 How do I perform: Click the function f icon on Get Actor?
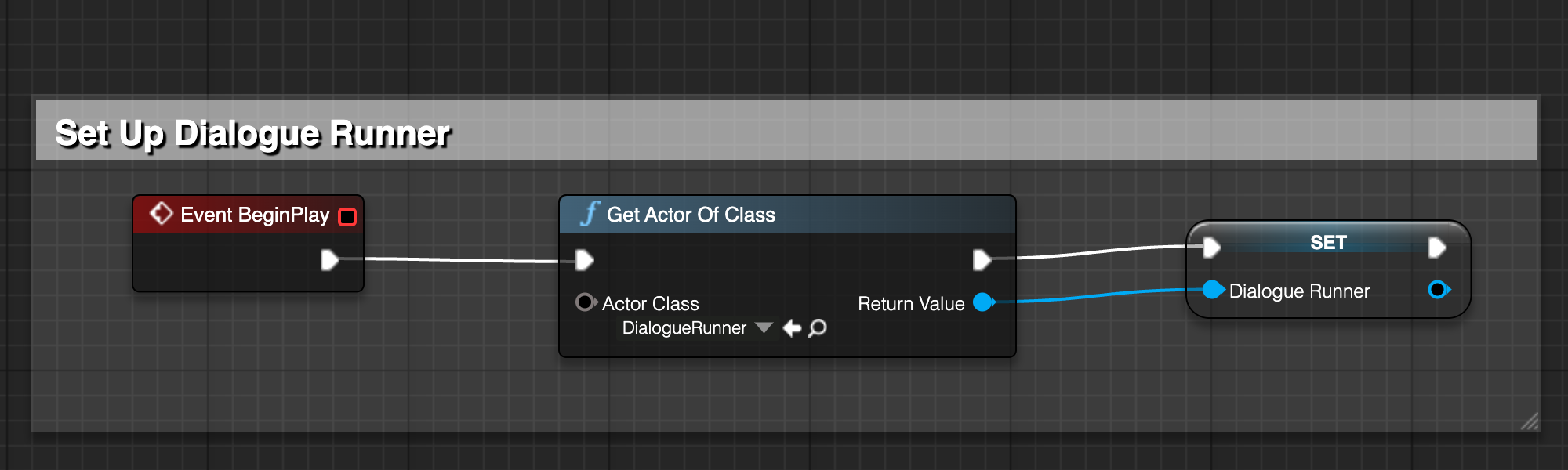[590, 213]
